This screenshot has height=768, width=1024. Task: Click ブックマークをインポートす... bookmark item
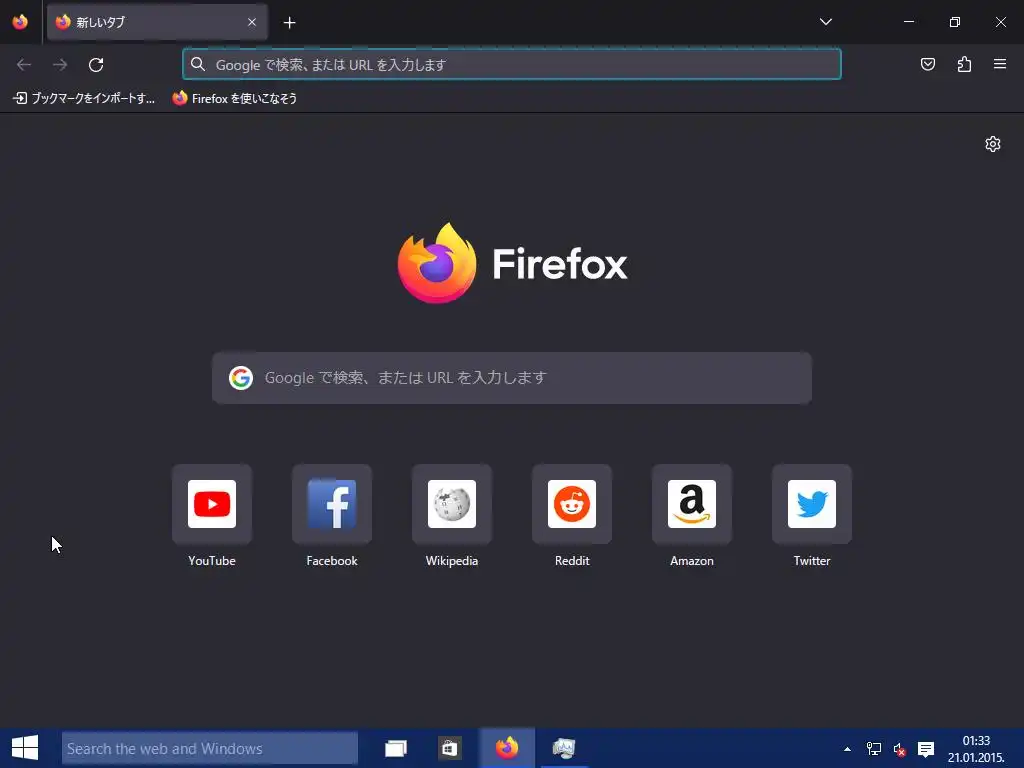84,99
